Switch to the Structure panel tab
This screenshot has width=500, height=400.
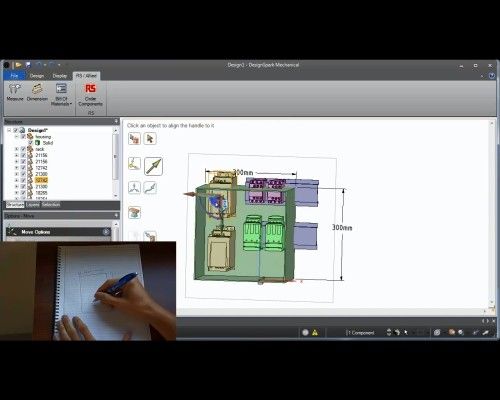[15, 205]
